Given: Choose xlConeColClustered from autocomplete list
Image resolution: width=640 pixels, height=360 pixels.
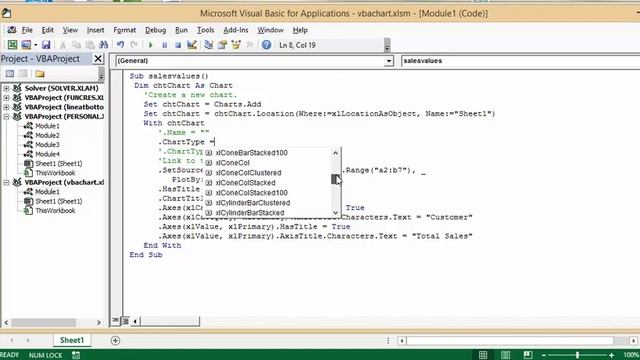Looking at the screenshot, I should (248, 173).
